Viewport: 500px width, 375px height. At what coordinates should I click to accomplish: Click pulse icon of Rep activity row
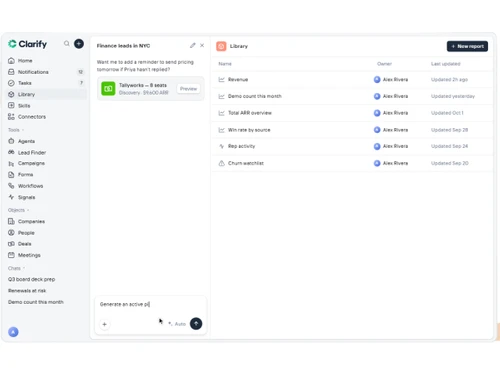click(x=222, y=146)
